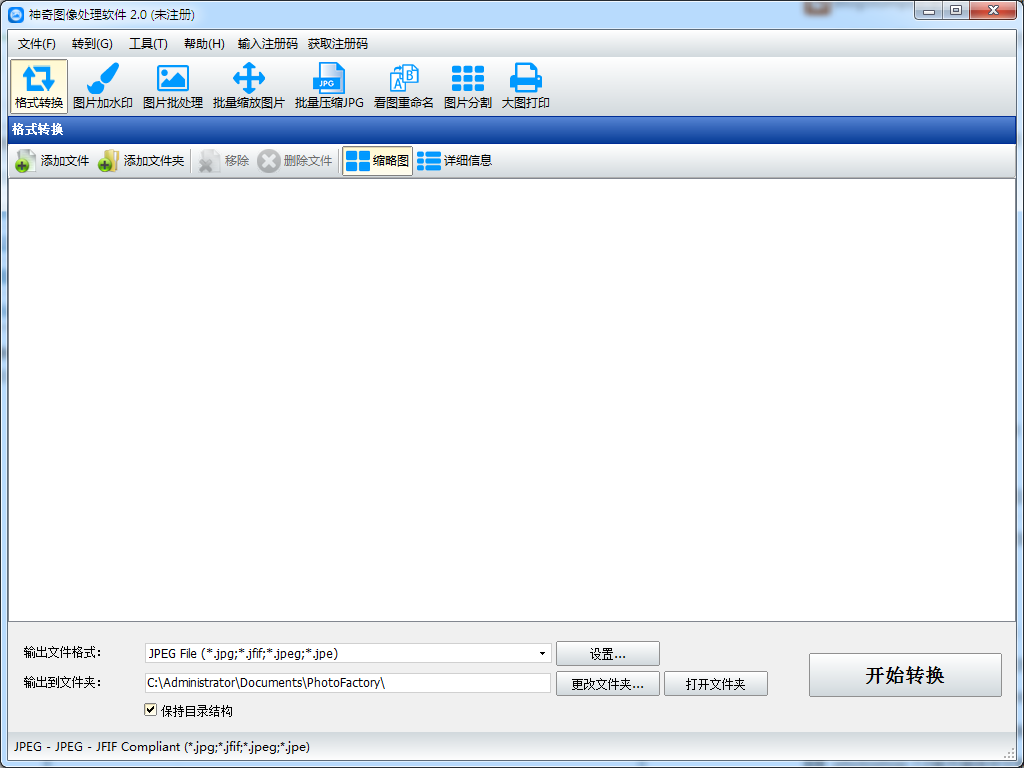
Task: Click the resize grip in status bar corner
Action: pyautogui.click(x=1009, y=752)
